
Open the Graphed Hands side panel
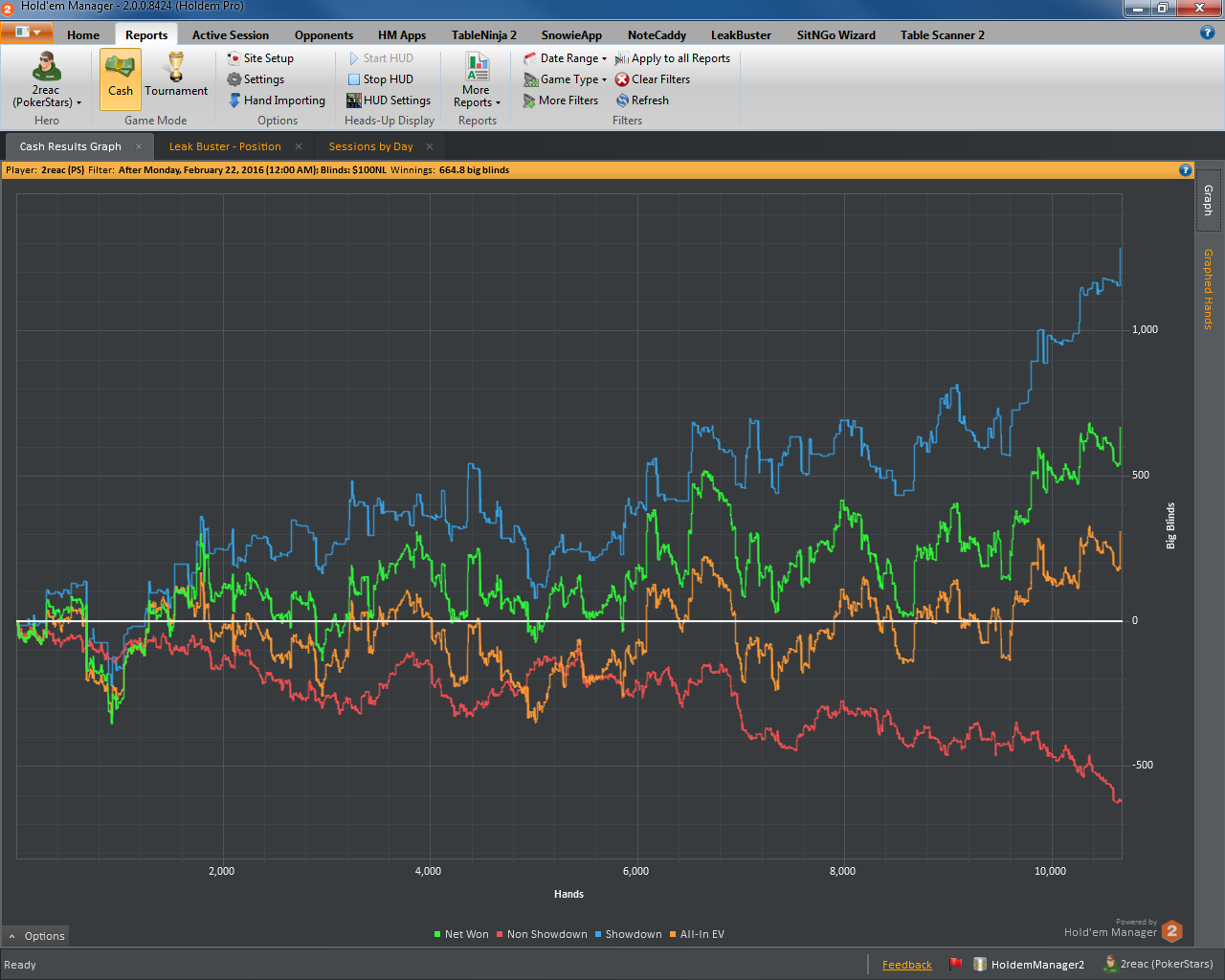click(1208, 289)
